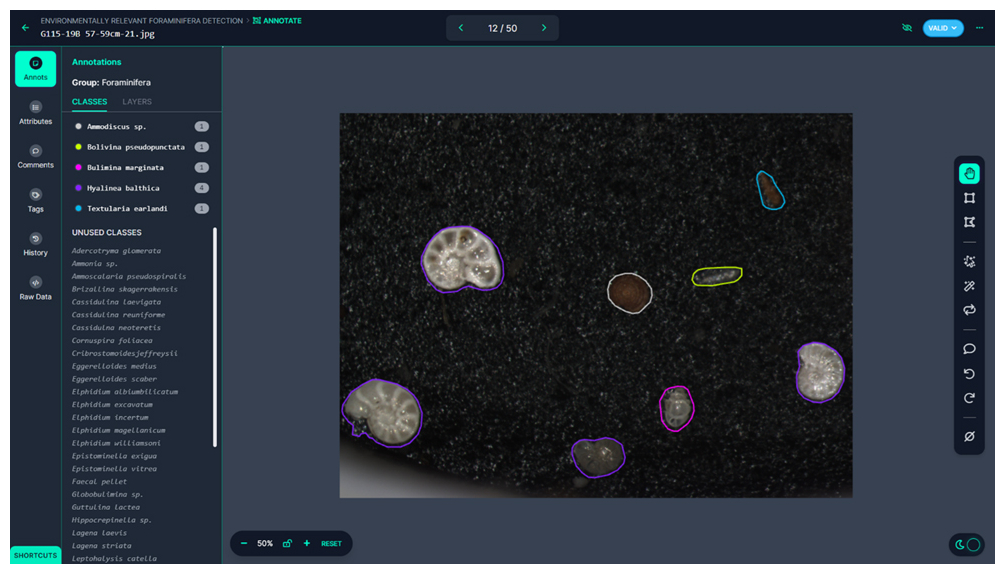This screenshot has height=574, width=1005.
Task: Switch to the LAYERS tab
Action: coord(137,102)
